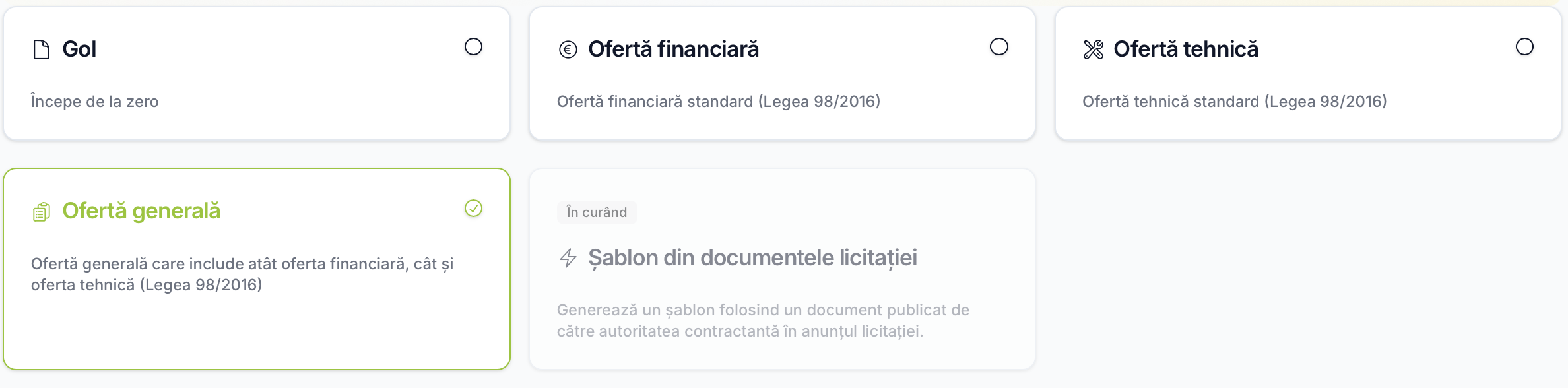Click the În curând badge
Viewport: 1568px width, 388px height.
597,212
